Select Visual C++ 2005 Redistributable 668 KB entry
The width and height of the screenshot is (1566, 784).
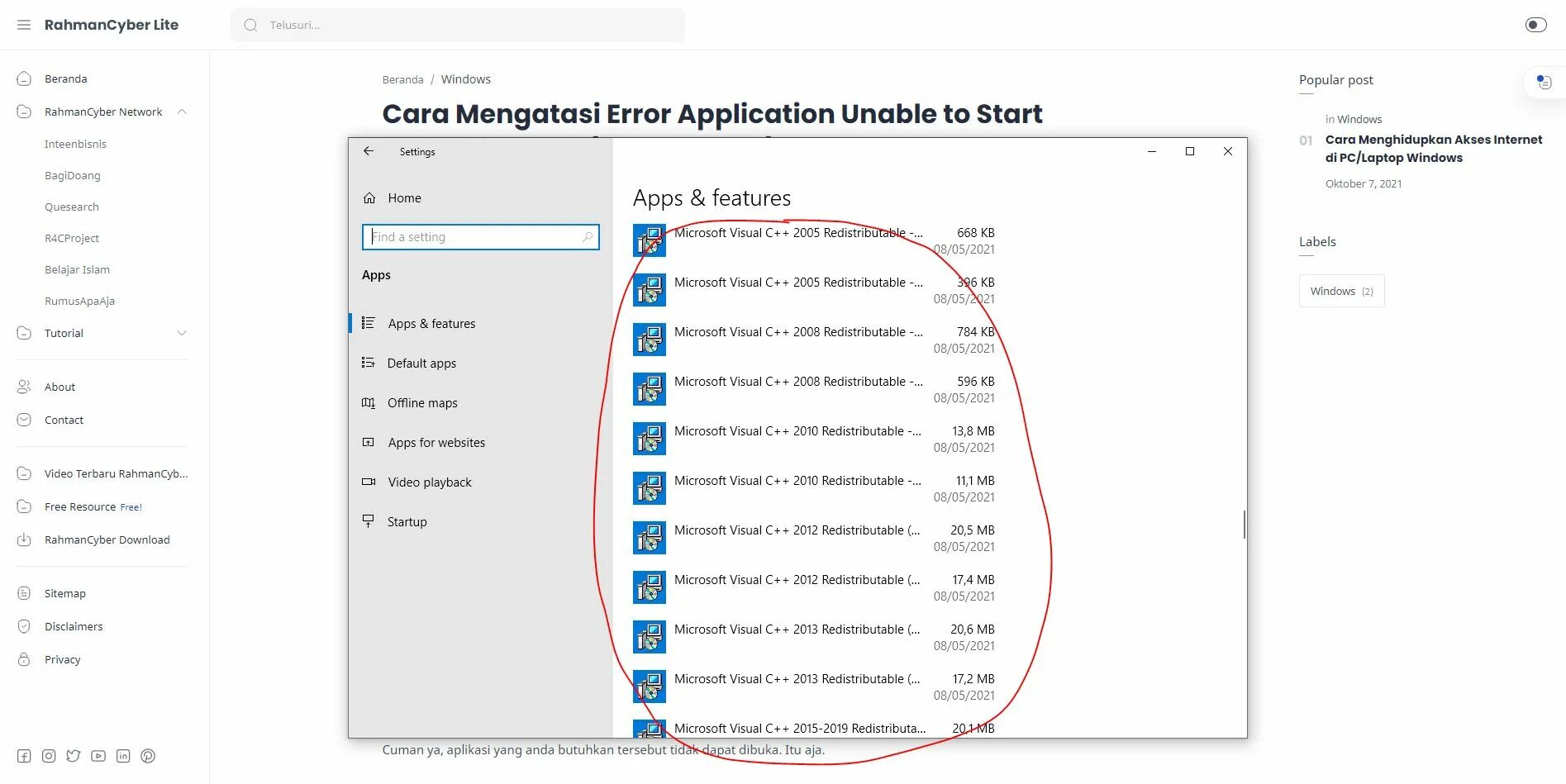pos(814,240)
